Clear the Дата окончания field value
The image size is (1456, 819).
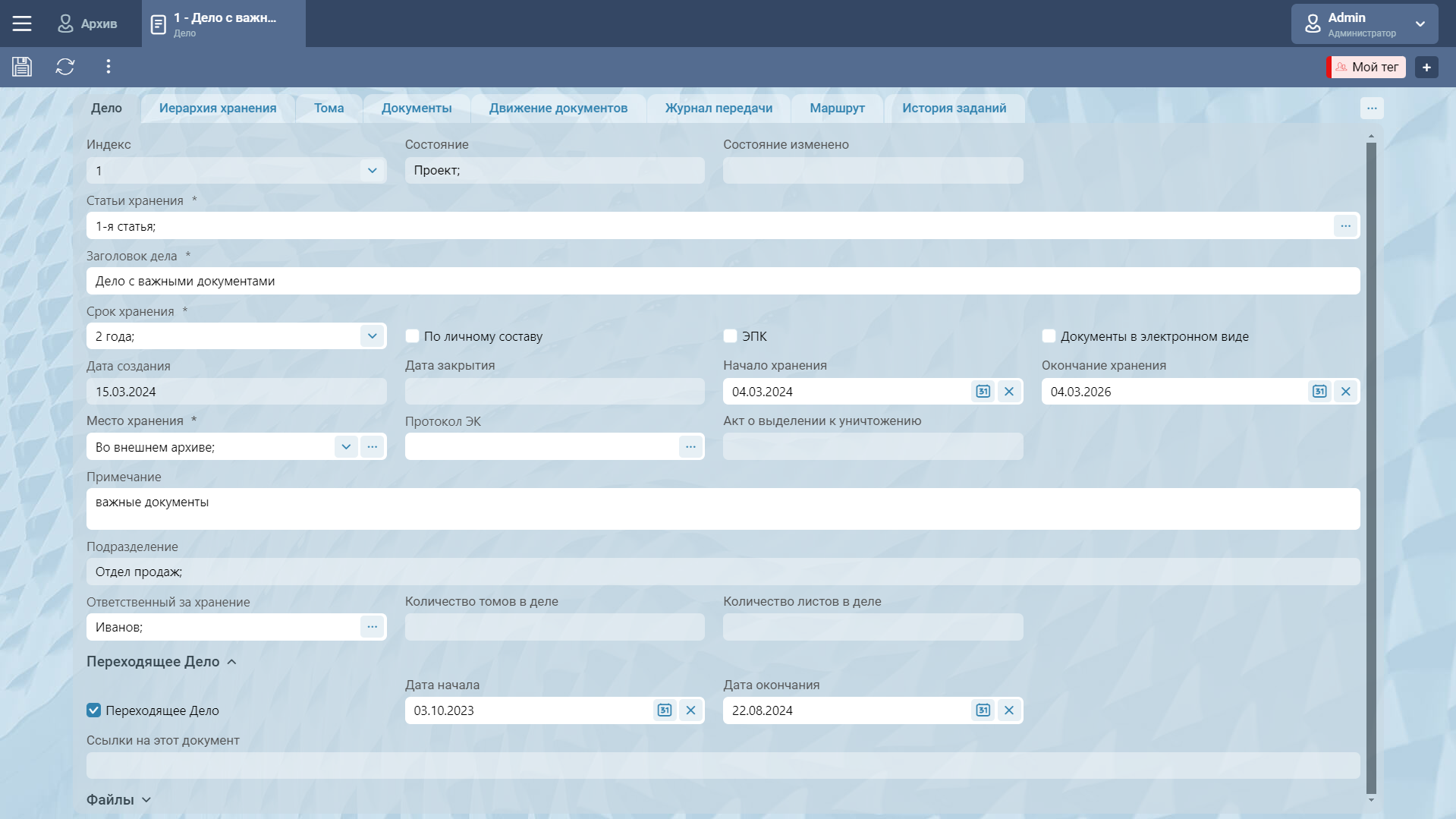tap(1008, 710)
